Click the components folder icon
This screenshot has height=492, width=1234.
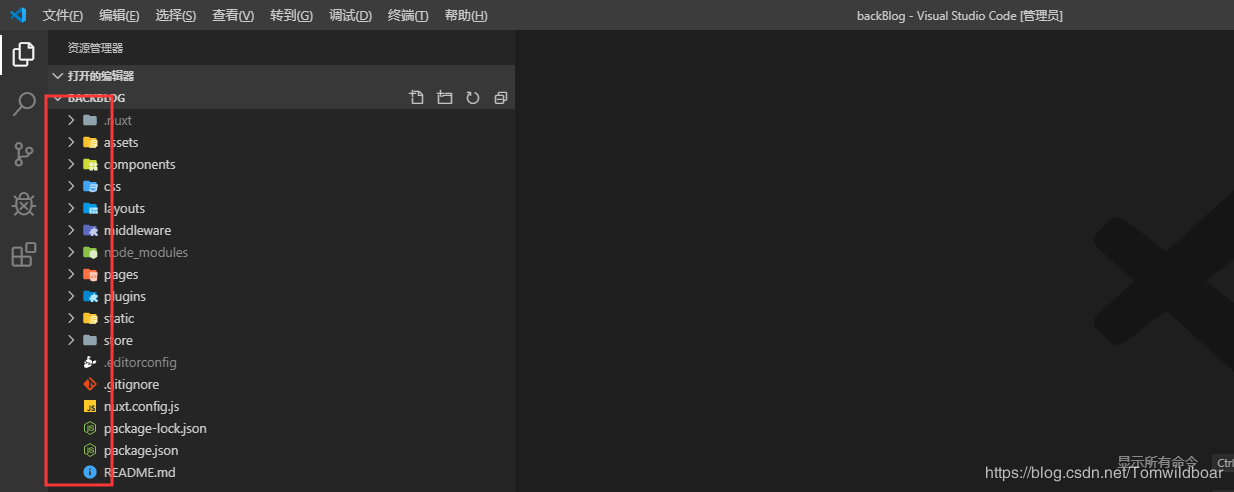point(90,164)
